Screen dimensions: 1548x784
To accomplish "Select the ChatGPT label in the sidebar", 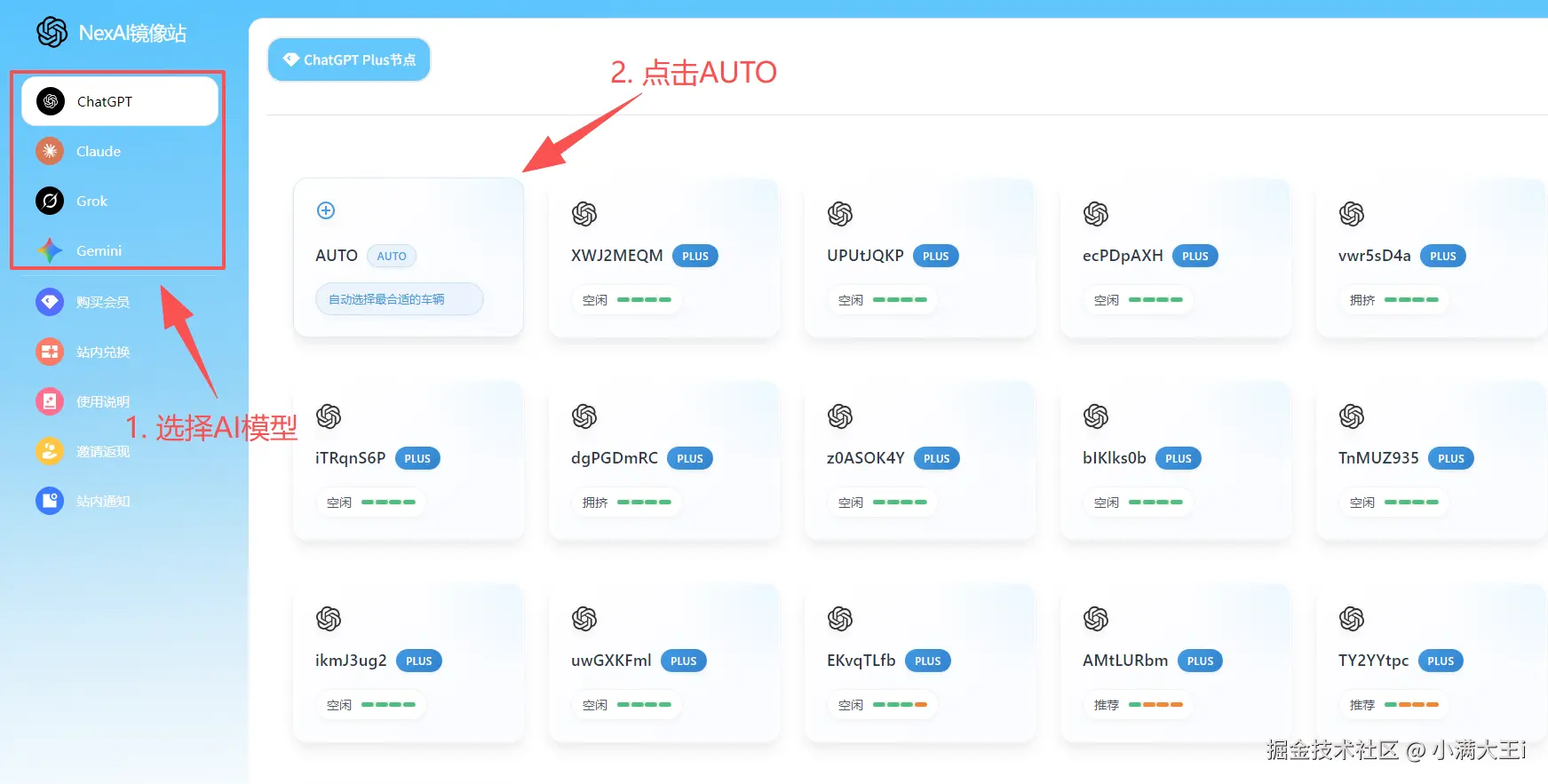I will (105, 101).
